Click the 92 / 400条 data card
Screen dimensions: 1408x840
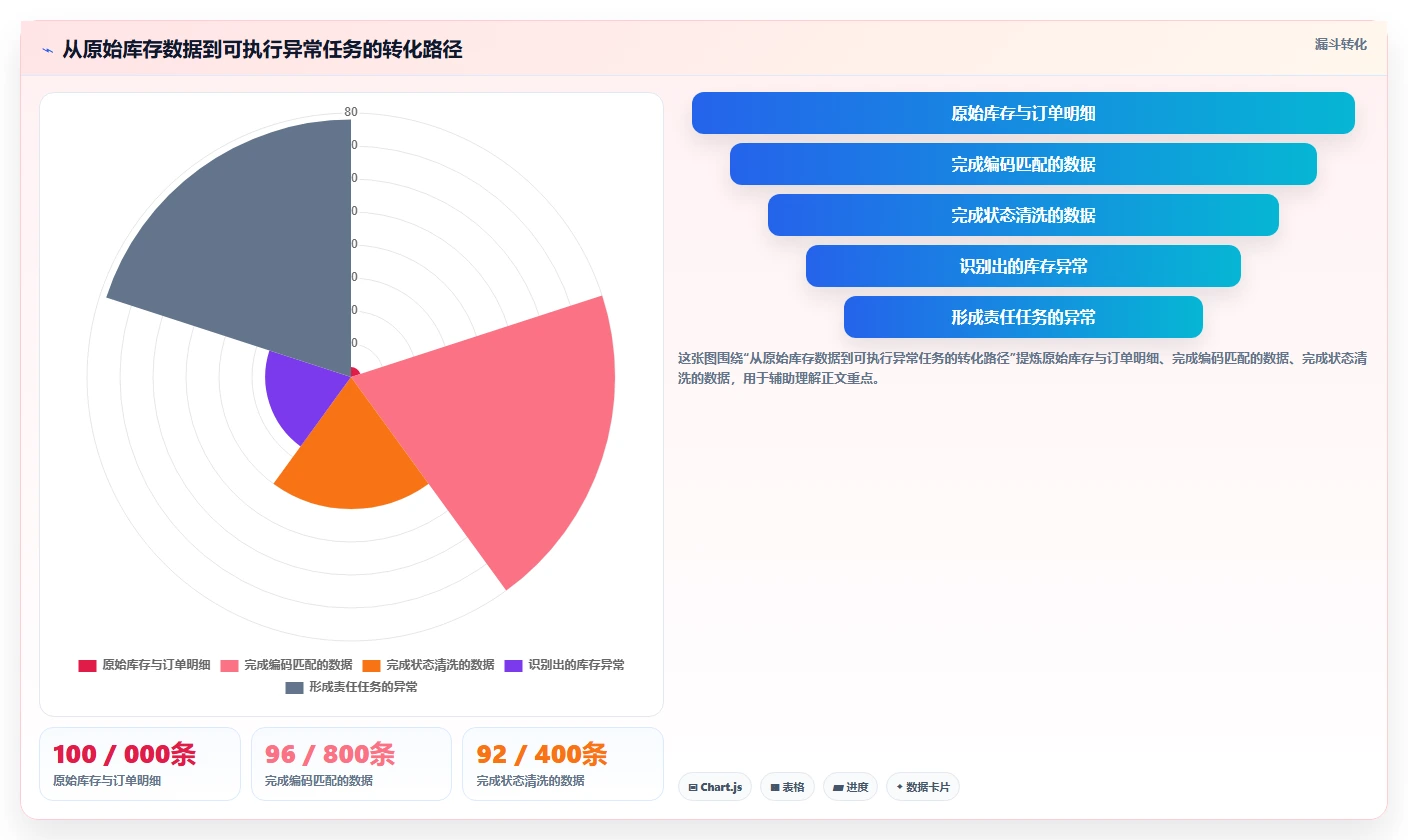[x=563, y=764]
